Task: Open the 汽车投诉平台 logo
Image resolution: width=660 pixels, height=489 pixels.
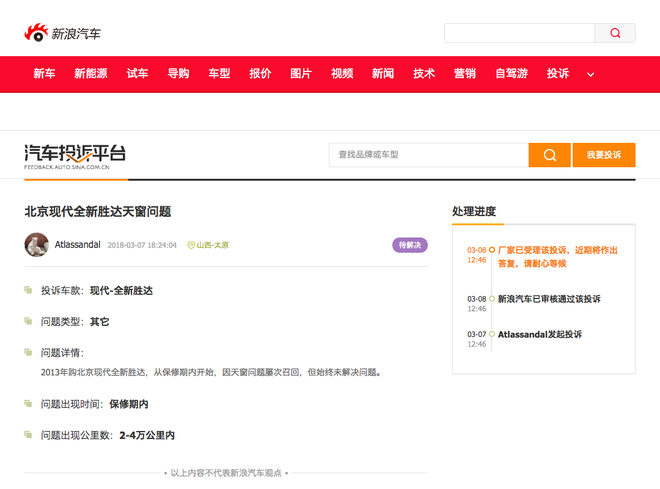Action: pos(75,157)
